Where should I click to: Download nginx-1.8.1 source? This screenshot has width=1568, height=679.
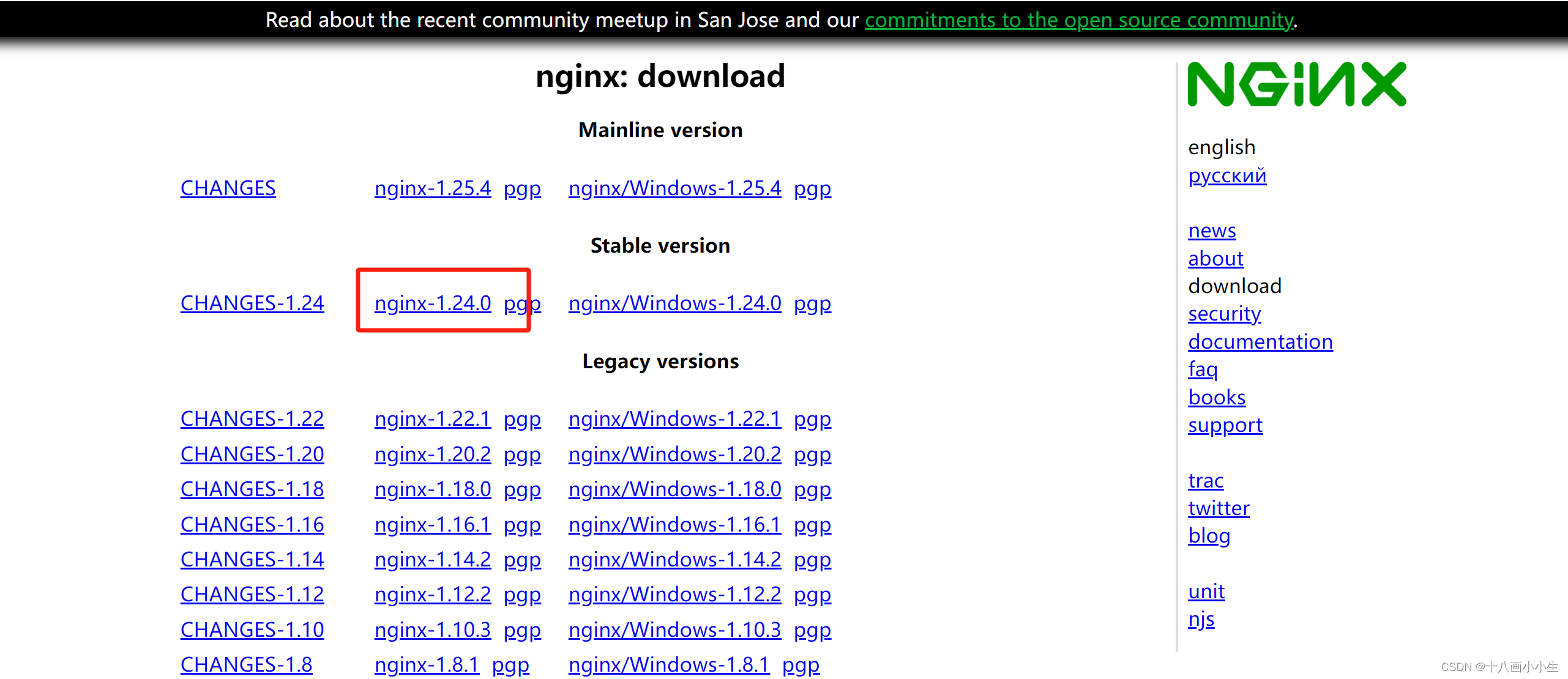(x=427, y=664)
